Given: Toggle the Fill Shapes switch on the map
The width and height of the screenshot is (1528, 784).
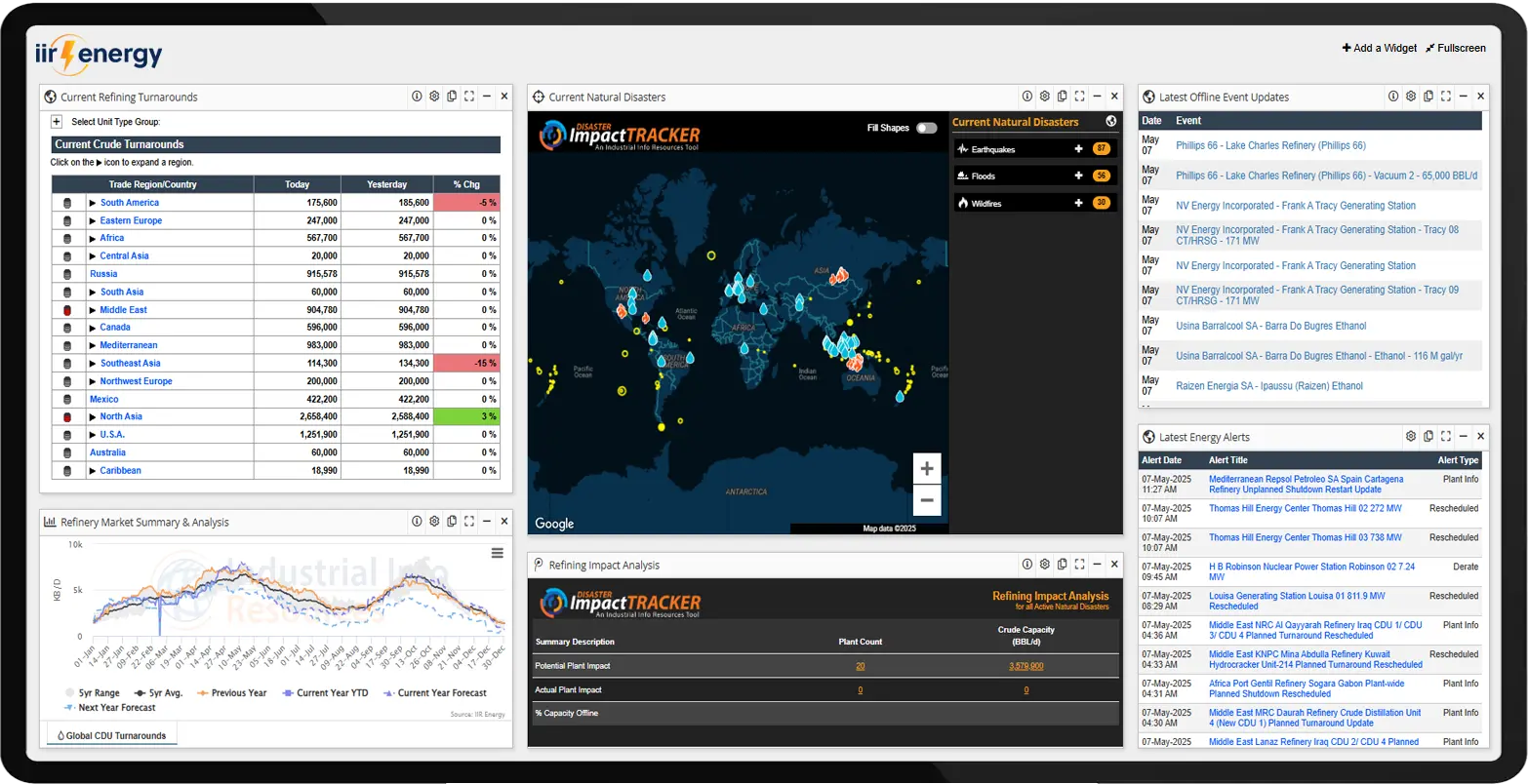Looking at the screenshot, I should pyautogui.click(x=926, y=127).
